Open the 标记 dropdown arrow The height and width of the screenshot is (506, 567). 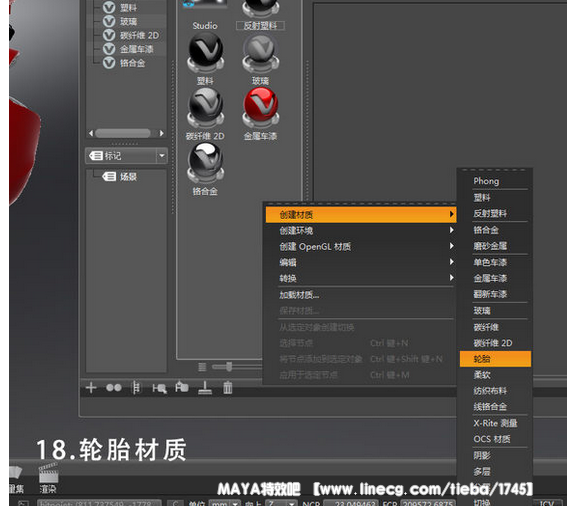click(x=162, y=156)
